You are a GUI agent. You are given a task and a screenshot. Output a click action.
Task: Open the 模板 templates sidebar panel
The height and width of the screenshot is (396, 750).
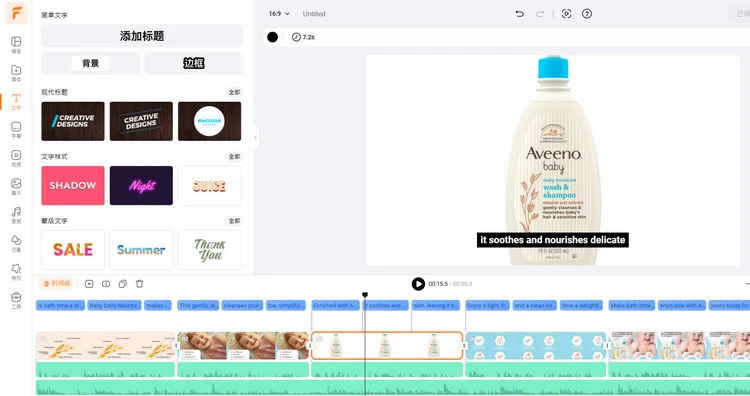click(x=16, y=44)
